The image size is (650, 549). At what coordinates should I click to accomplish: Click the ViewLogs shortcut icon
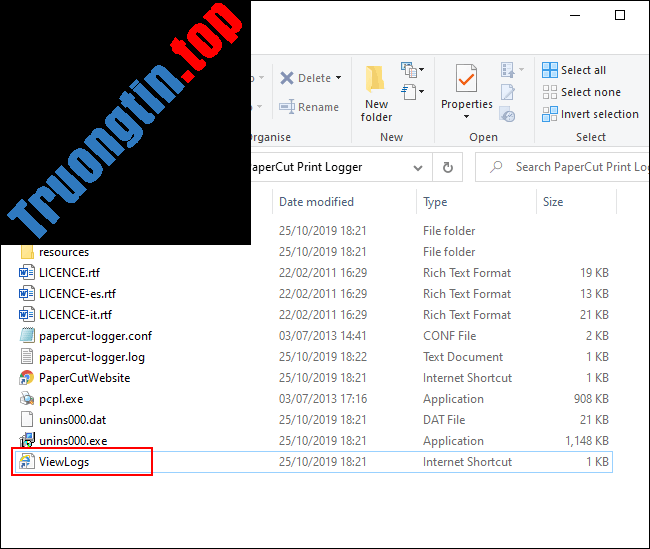(27, 462)
